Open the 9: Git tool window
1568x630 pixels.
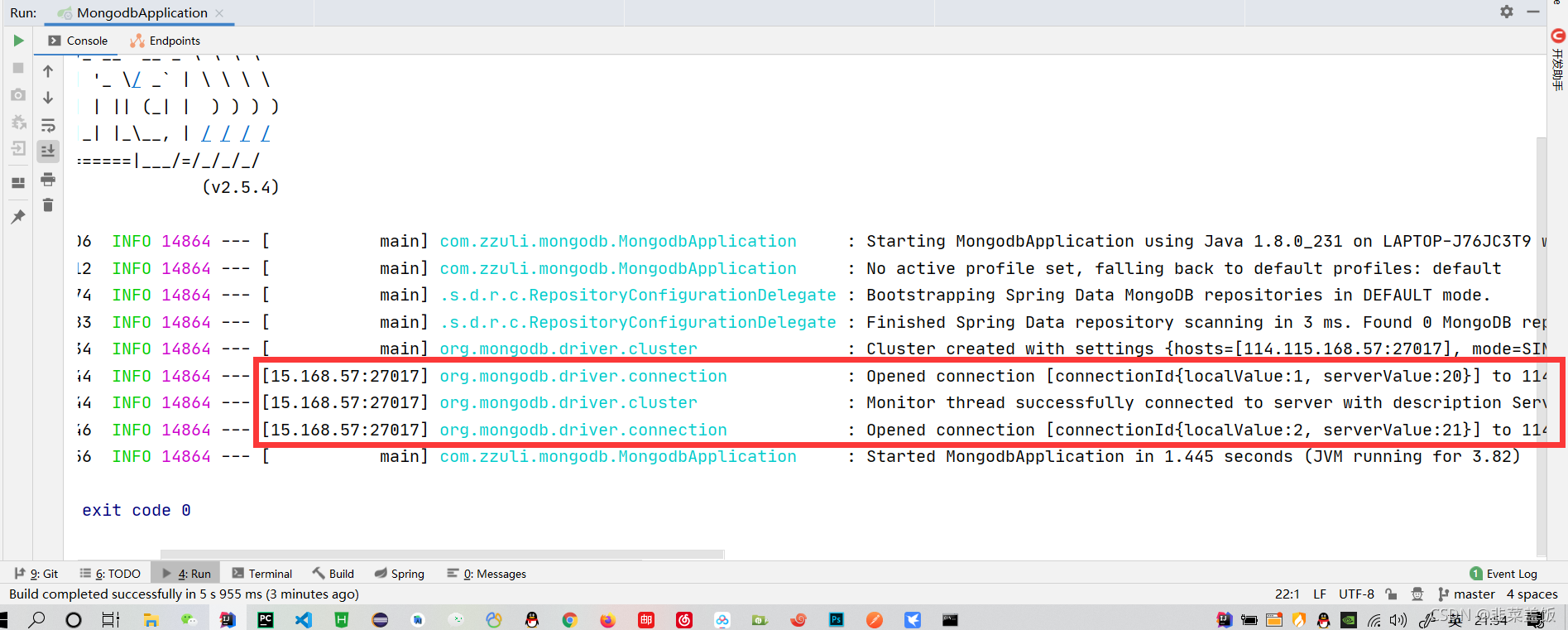(x=36, y=574)
